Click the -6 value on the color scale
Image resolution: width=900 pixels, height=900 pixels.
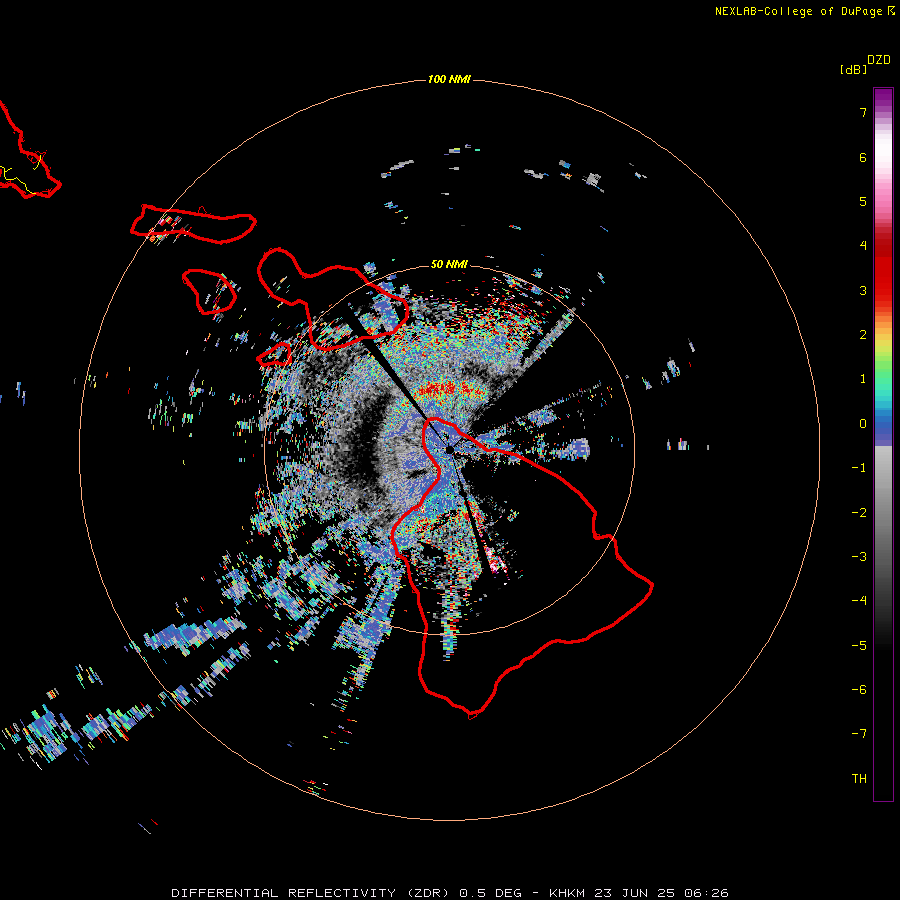(x=859, y=690)
